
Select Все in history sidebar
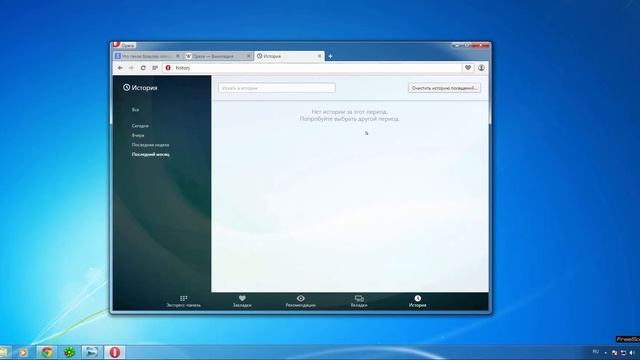pos(136,110)
